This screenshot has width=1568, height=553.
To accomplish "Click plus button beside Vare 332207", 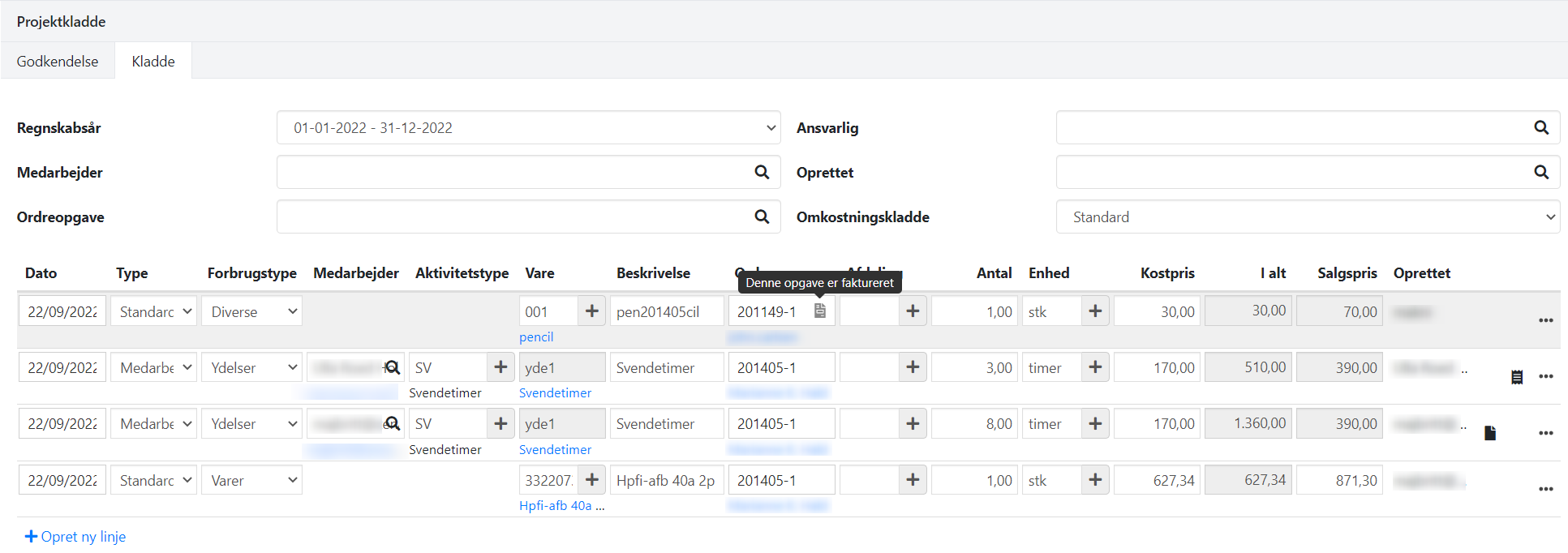I will point(592,480).
